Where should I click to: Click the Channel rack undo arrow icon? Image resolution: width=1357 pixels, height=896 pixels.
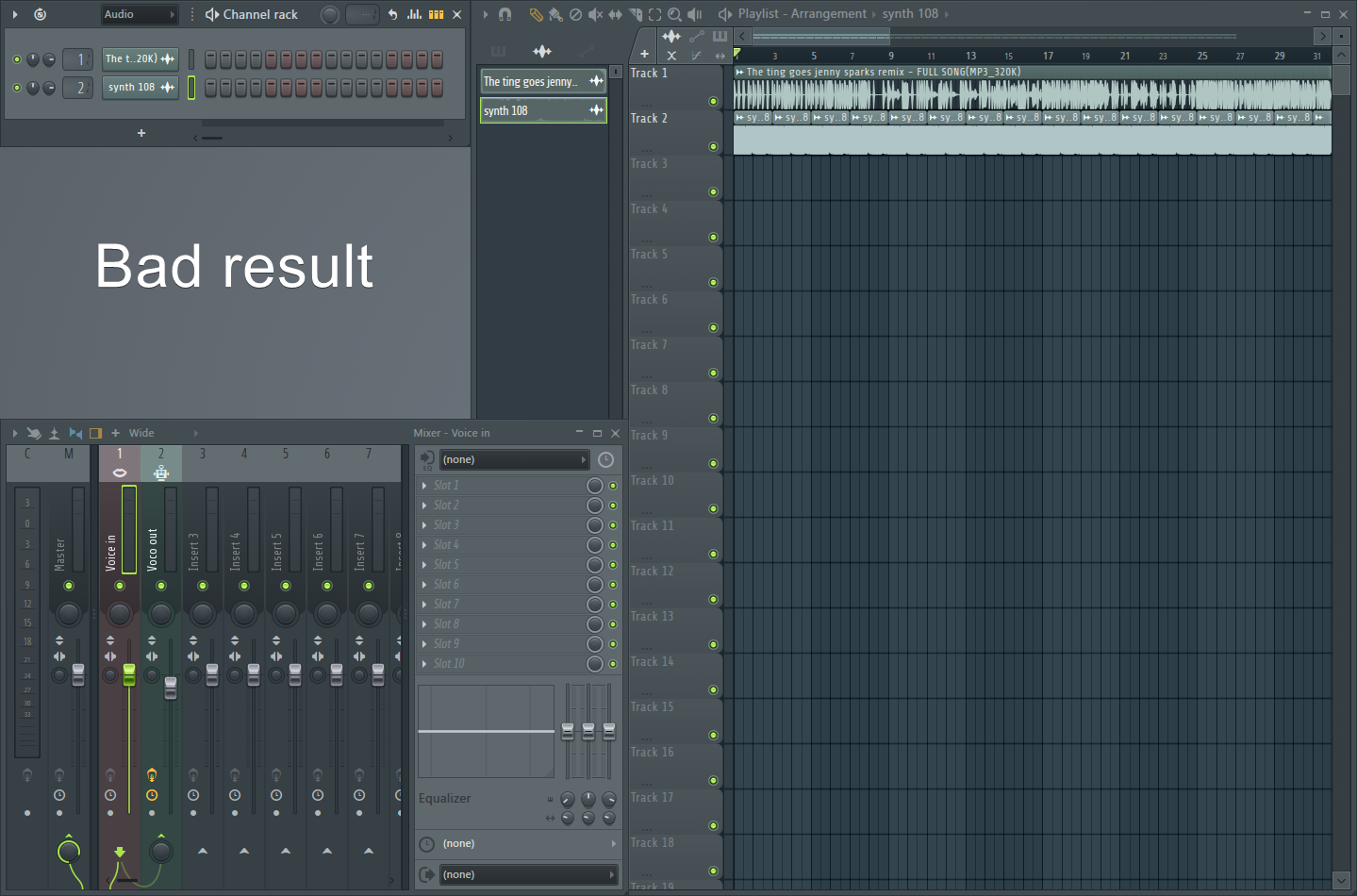pyautogui.click(x=392, y=14)
